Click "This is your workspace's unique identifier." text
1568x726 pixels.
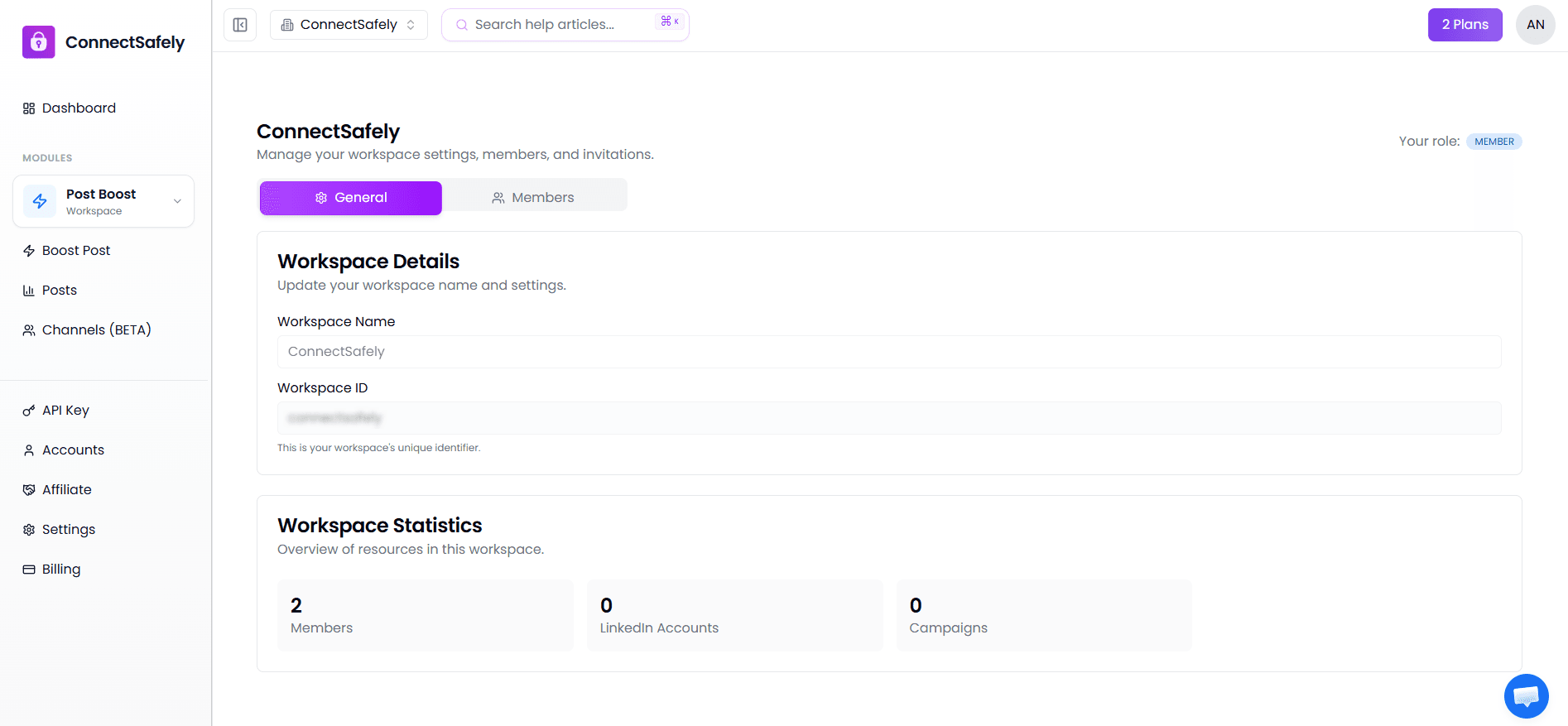pyautogui.click(x=379, y=448)
